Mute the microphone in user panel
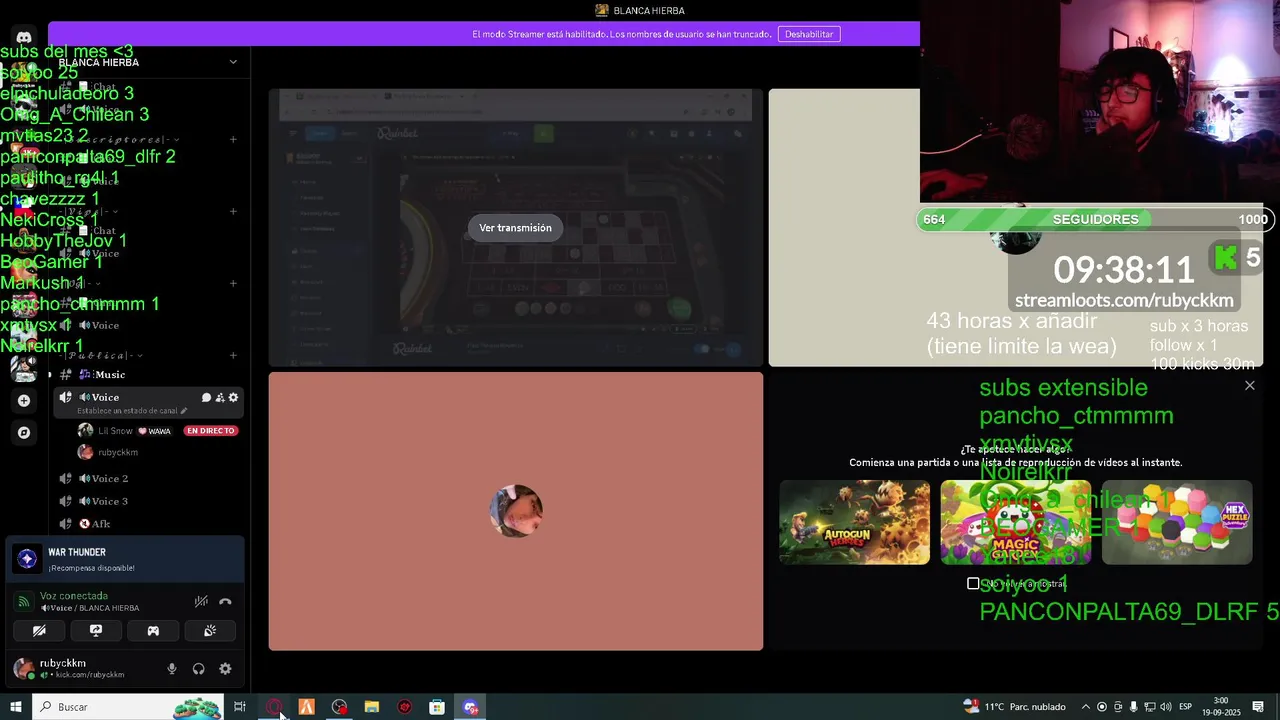This screenshot has height=720, width=1280. 172,669
